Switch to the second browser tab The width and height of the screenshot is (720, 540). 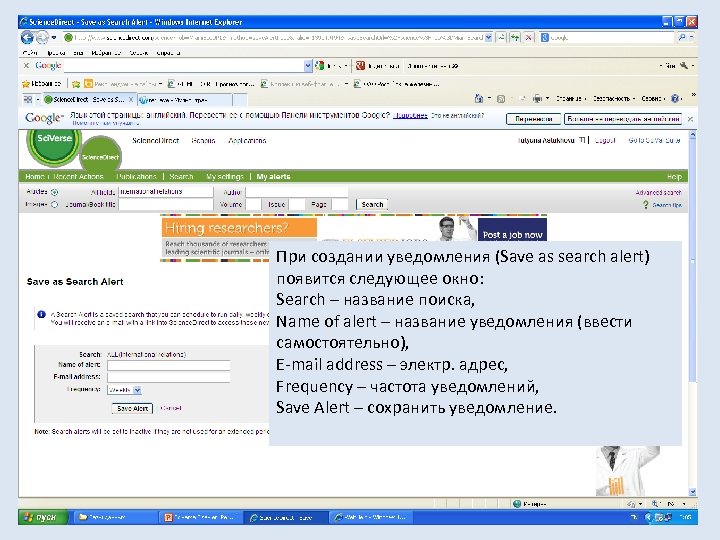(x=185, y=100)
